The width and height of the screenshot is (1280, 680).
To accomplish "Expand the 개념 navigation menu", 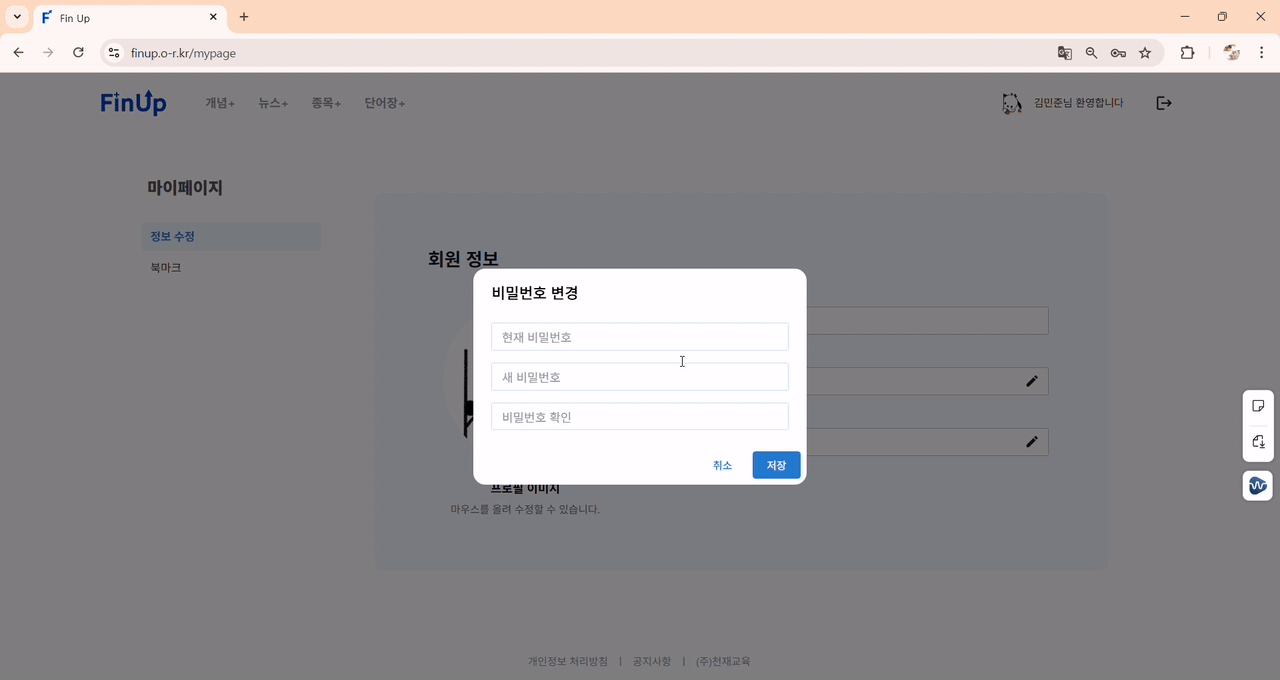I will point(219,102).
